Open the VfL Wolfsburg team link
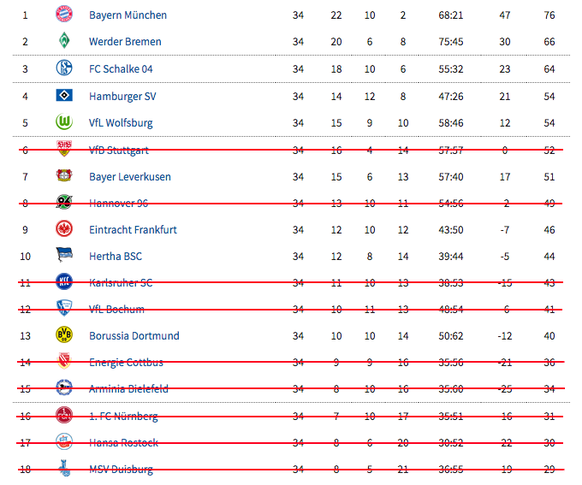The image size is (582, 485). click(x=121, y=123)
